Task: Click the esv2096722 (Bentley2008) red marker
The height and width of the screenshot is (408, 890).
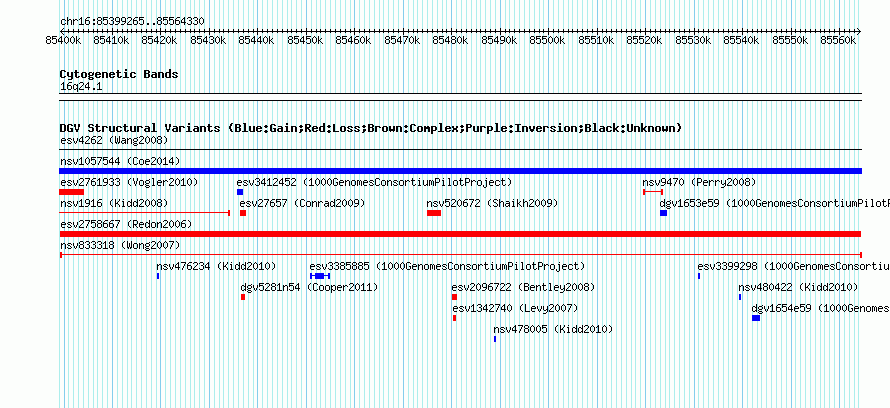Action: coord(454,297)
